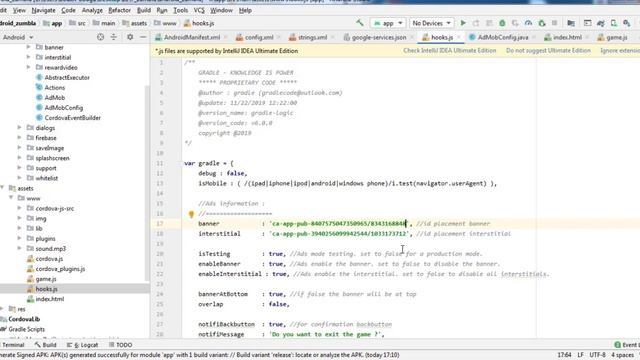Viewport: 640px width, 360px height.
Task: Select AbstractExecutor class in tree
Action: tap(63, 78)
